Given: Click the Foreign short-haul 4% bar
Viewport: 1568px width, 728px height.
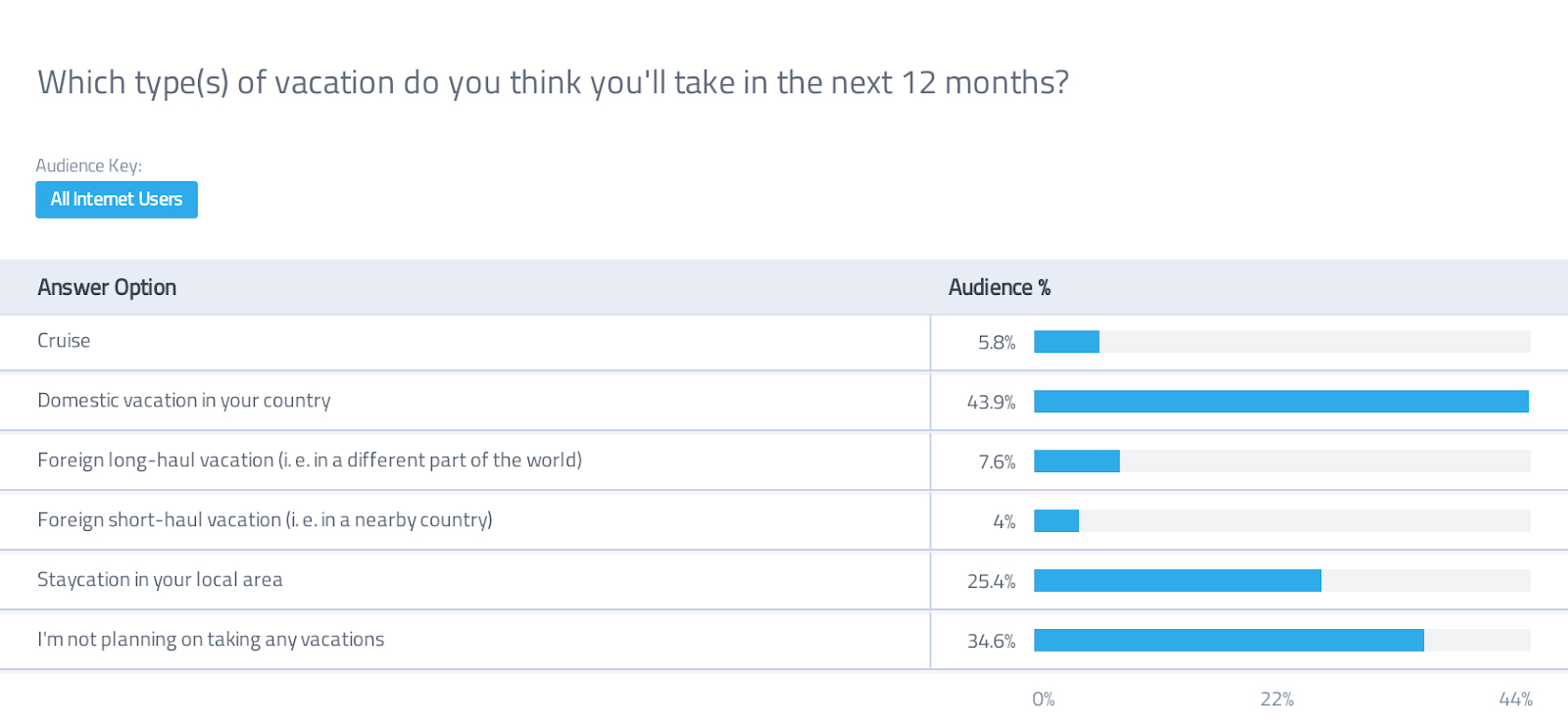Looking at the screenshot, I should click(1056, 521).
